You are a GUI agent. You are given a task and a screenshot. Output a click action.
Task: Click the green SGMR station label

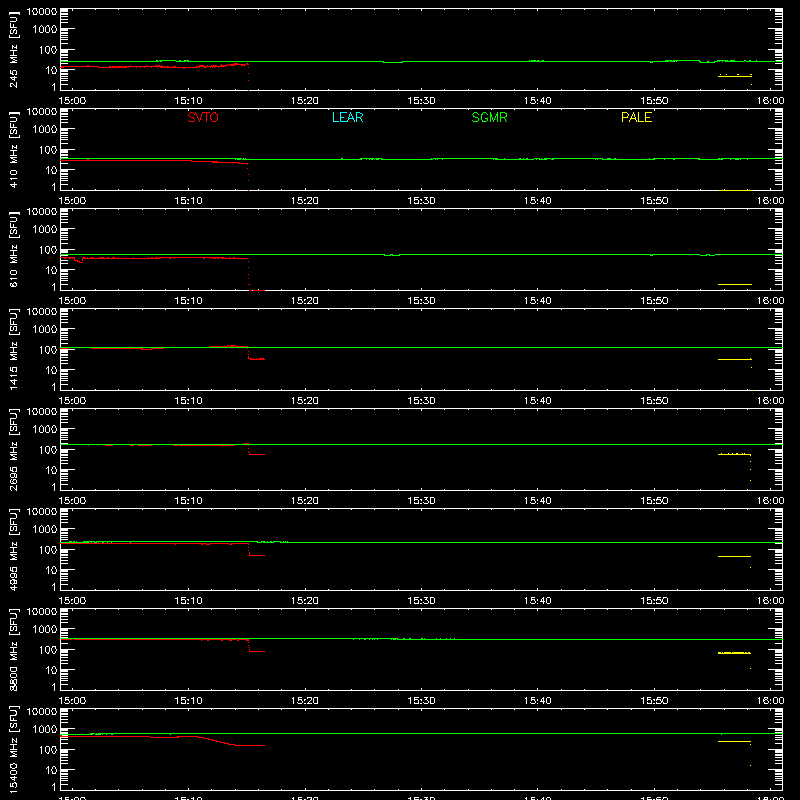point(489,117)
